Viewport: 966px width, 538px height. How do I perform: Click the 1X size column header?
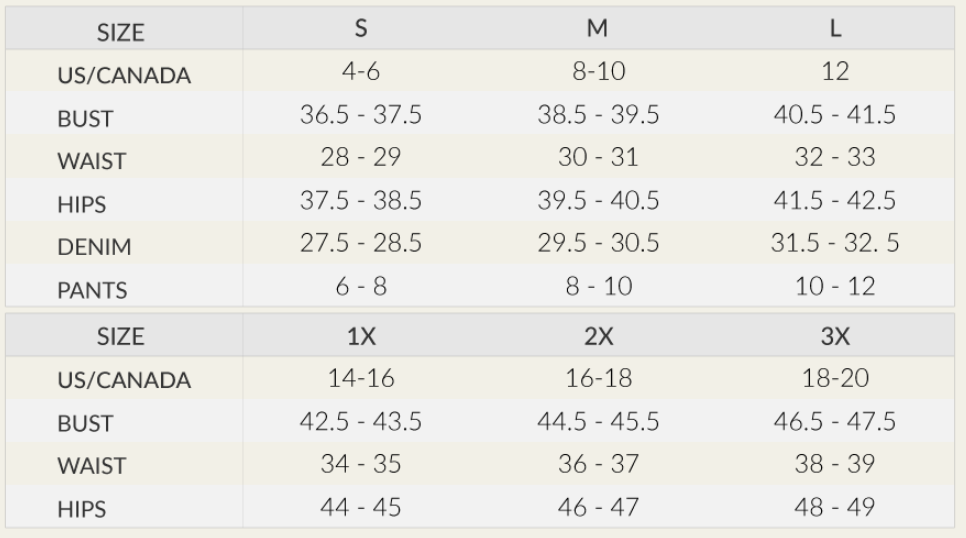coord(361,338)
